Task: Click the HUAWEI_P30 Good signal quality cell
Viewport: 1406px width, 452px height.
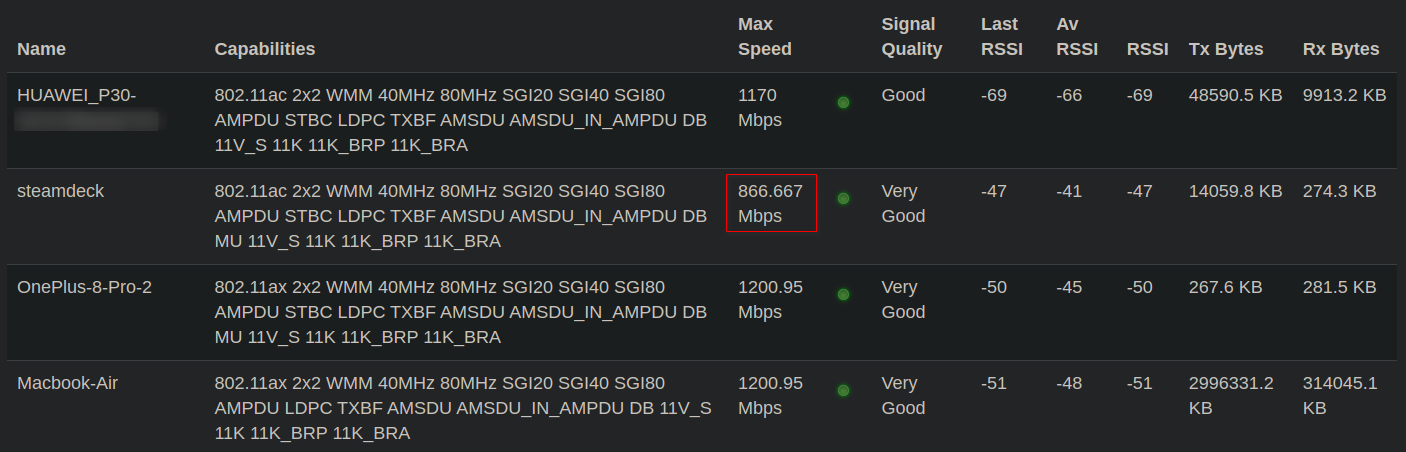Action: point(903,95)
